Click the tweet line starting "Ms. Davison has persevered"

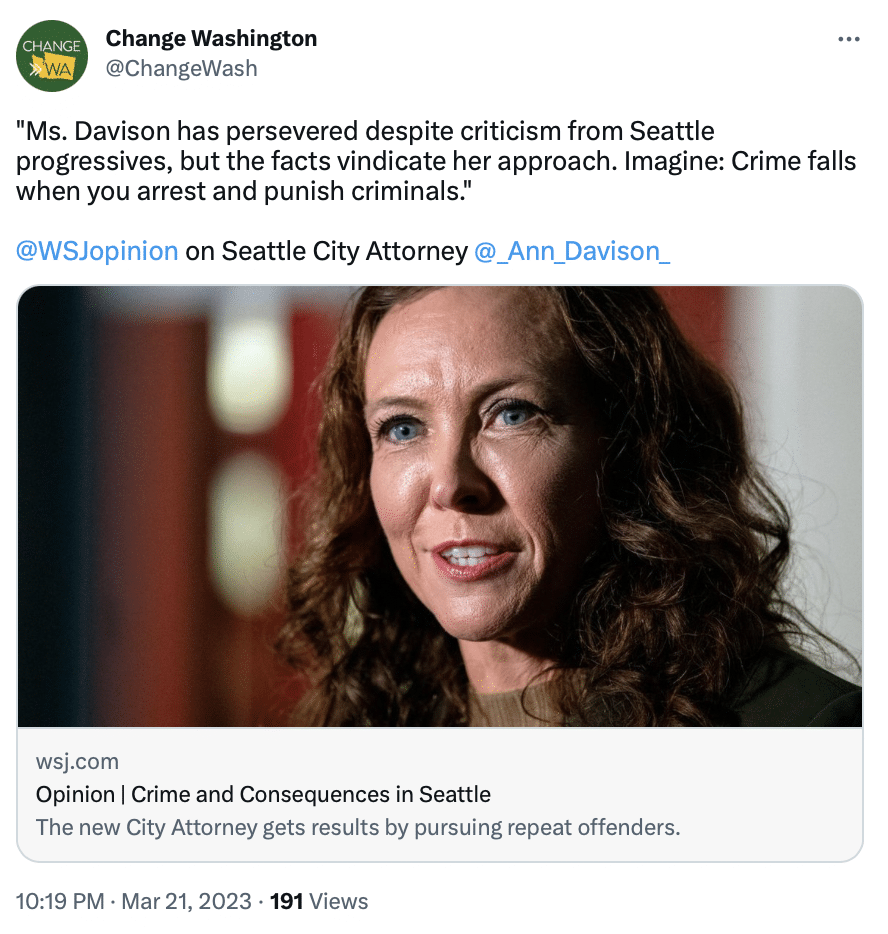pos(365,132)
